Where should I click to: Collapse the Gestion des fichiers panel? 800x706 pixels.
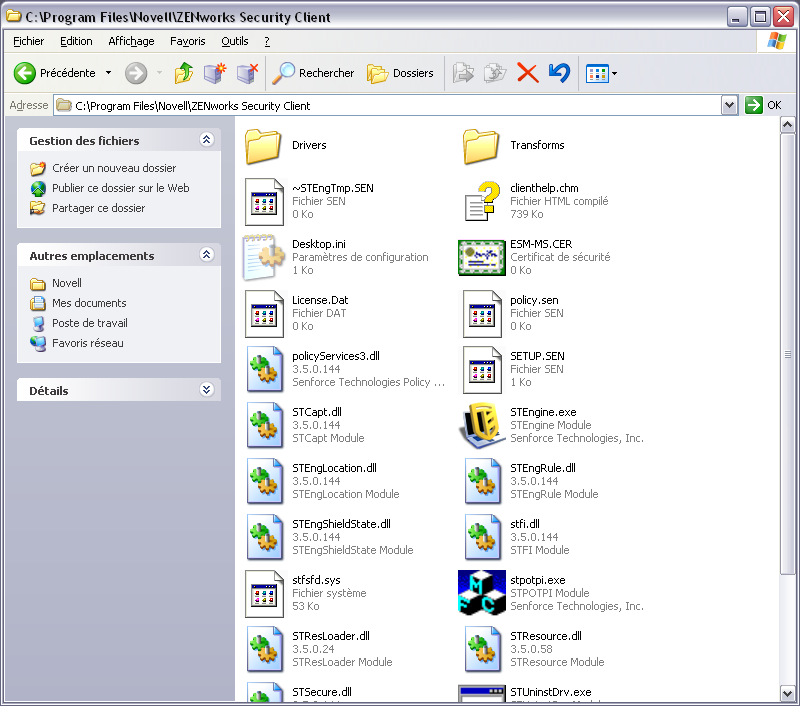(206, 141)
